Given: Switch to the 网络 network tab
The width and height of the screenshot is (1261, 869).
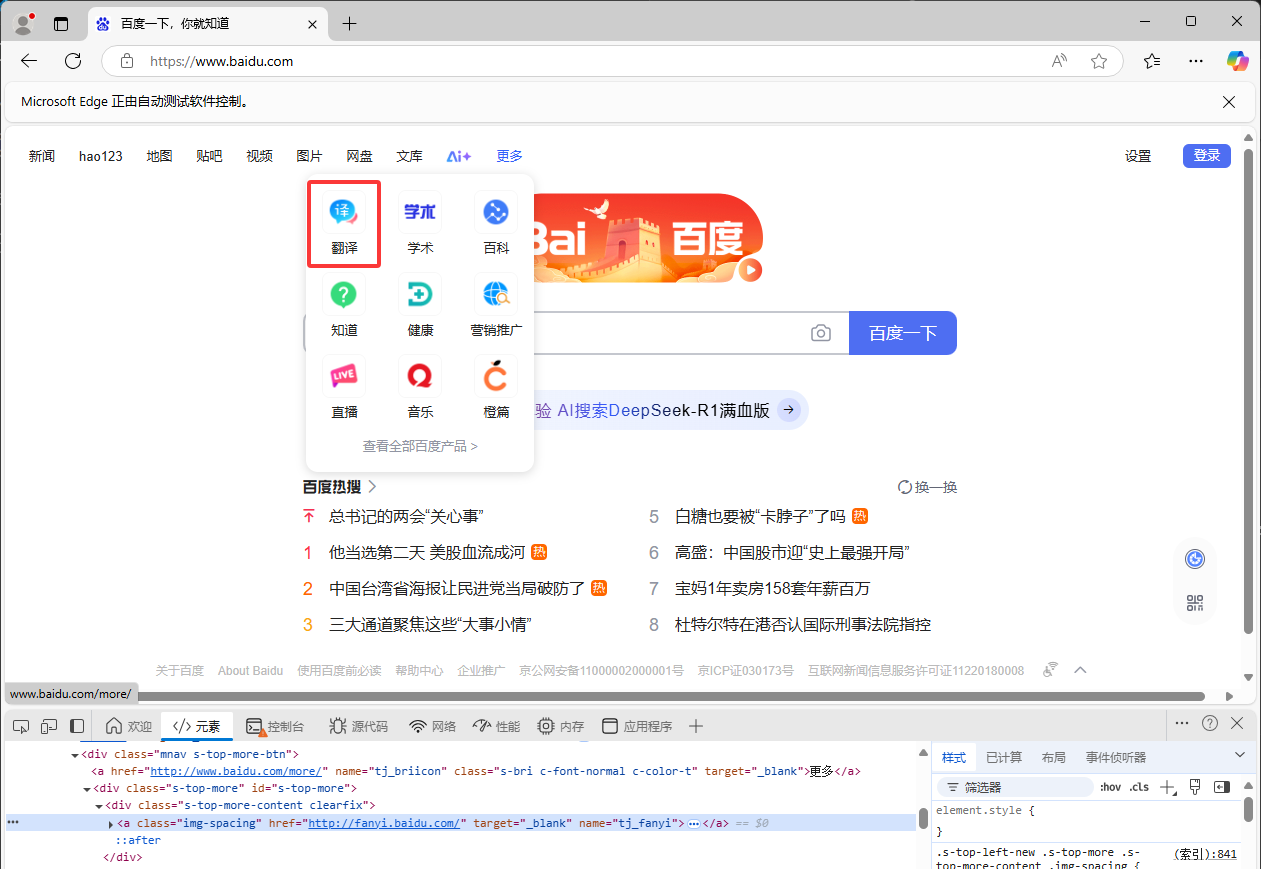Looking at the screenshot, I should pyautogui.click(x=433, y=726).
